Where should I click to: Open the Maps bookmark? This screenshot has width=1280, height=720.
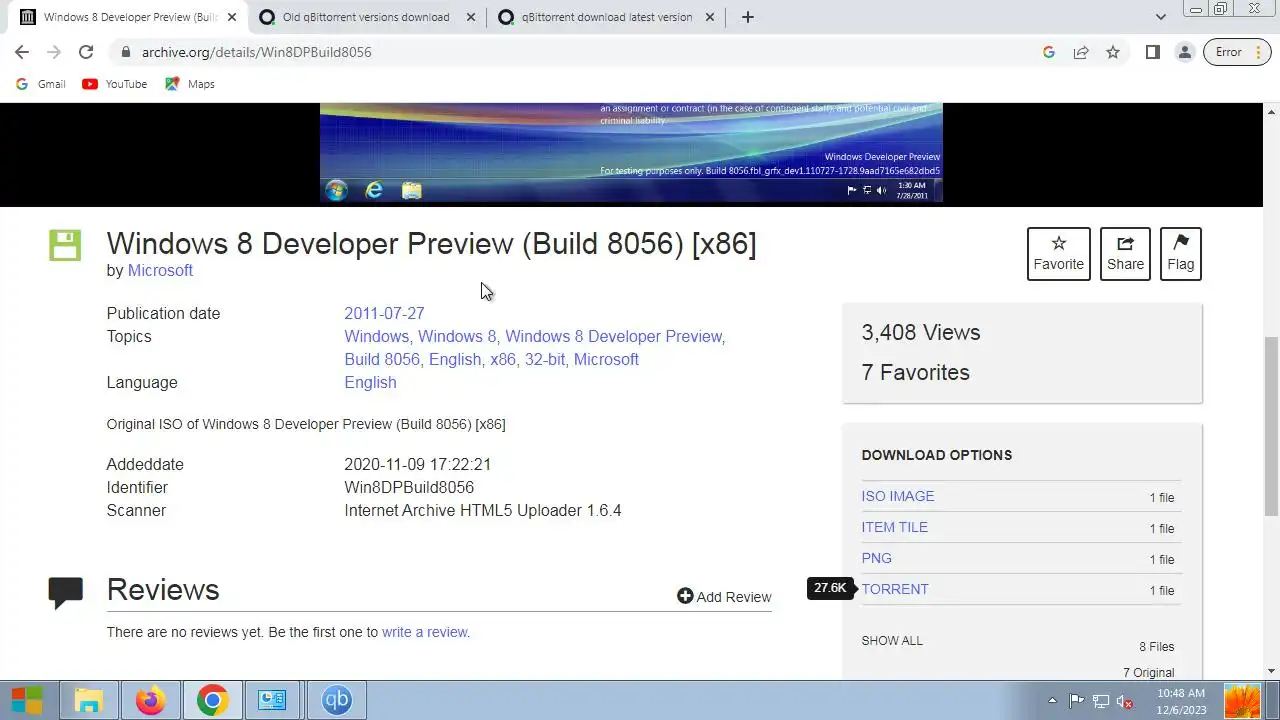(190, 84)
